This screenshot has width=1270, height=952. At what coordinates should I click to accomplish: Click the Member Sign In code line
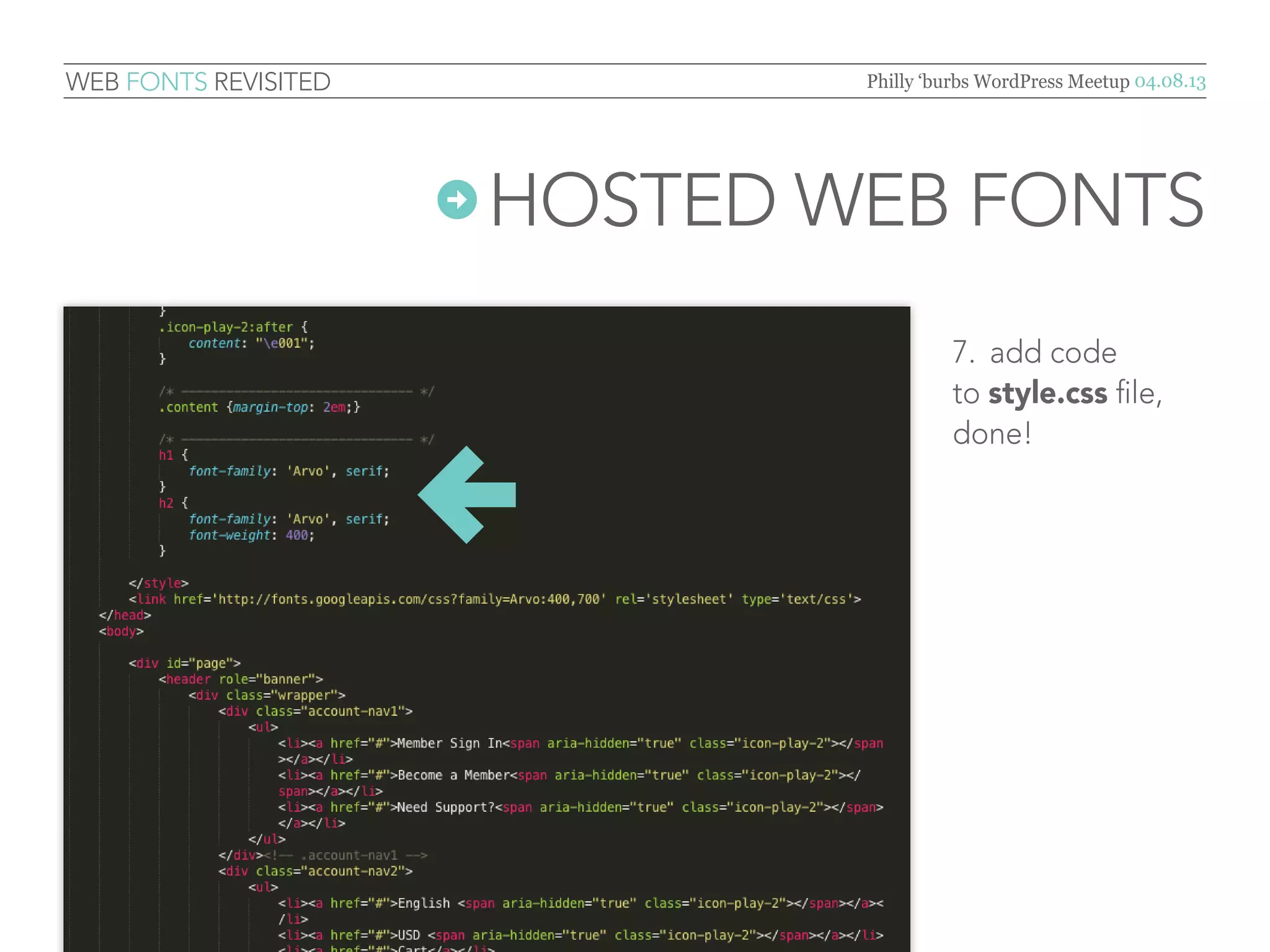coord(580,751)
